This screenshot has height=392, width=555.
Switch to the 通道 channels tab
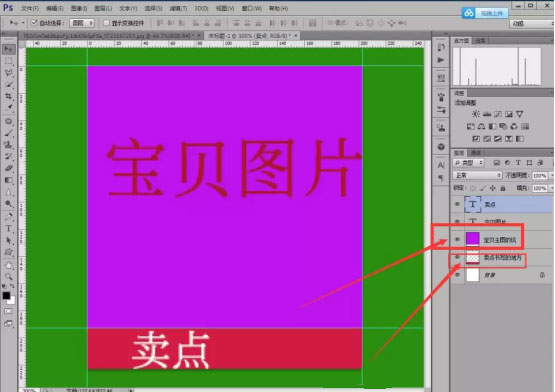point(476,153)
